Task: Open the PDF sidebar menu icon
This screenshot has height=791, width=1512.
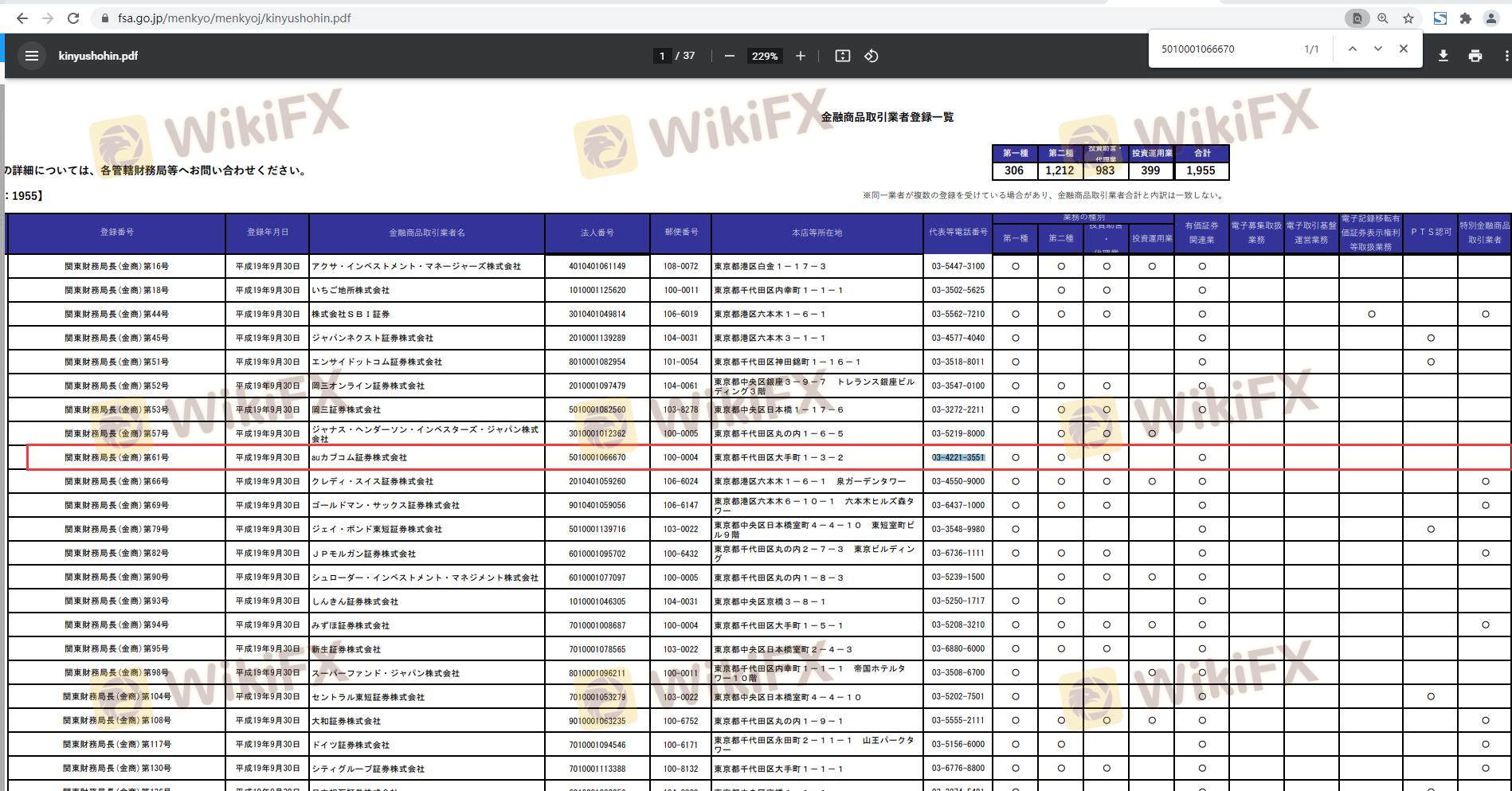Action: (x=32, y=56)
